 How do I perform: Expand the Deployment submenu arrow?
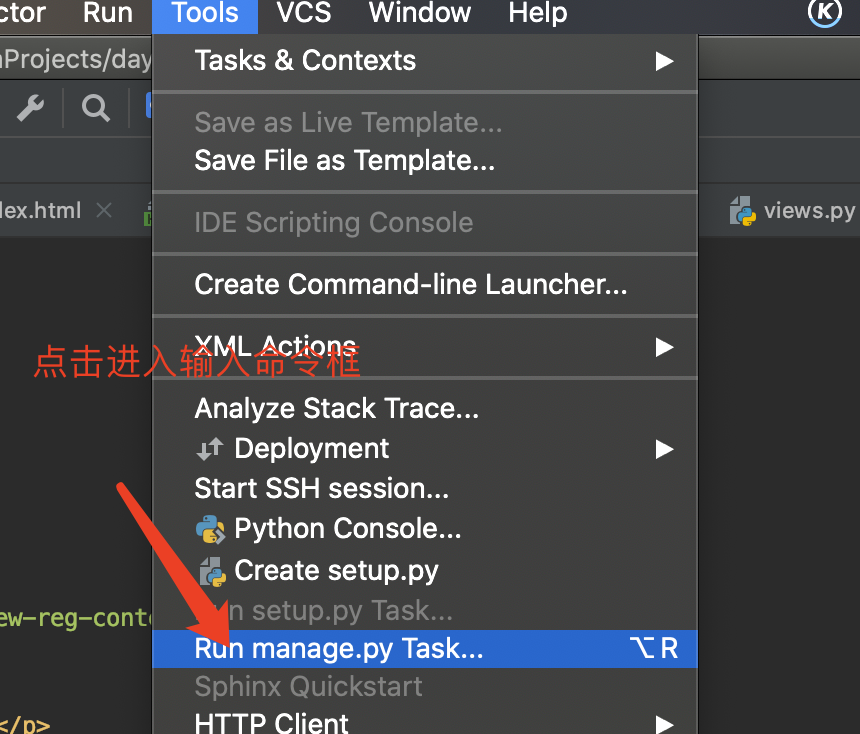coord(664,449)
